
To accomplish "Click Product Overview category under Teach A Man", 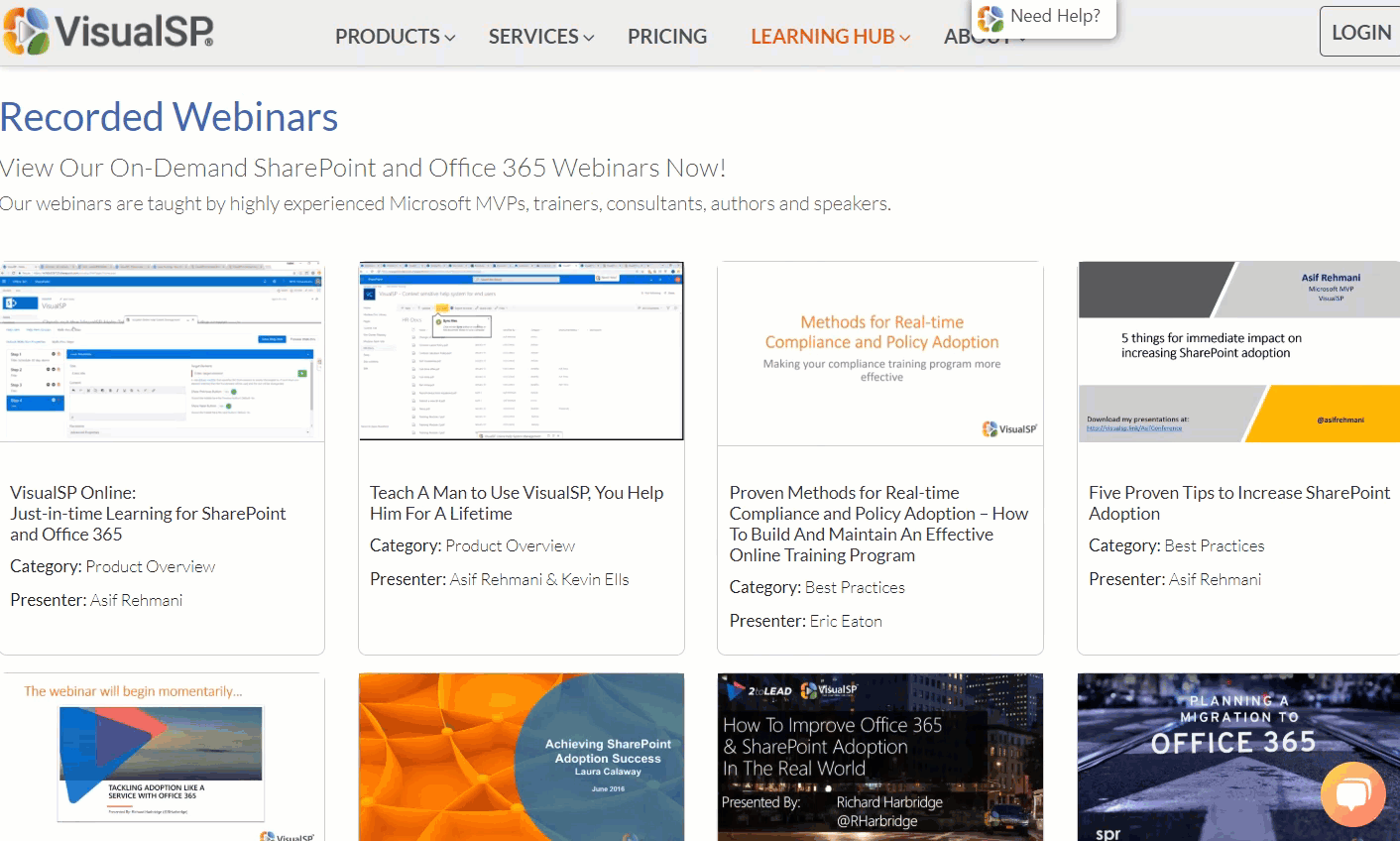I will 511,545.
